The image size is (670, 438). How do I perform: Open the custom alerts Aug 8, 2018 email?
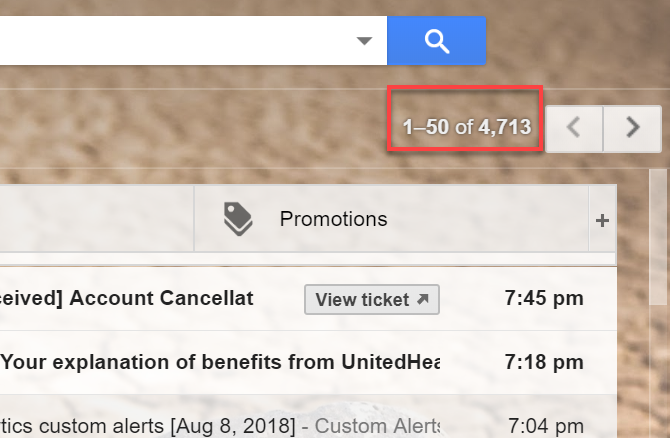[150, 426]
